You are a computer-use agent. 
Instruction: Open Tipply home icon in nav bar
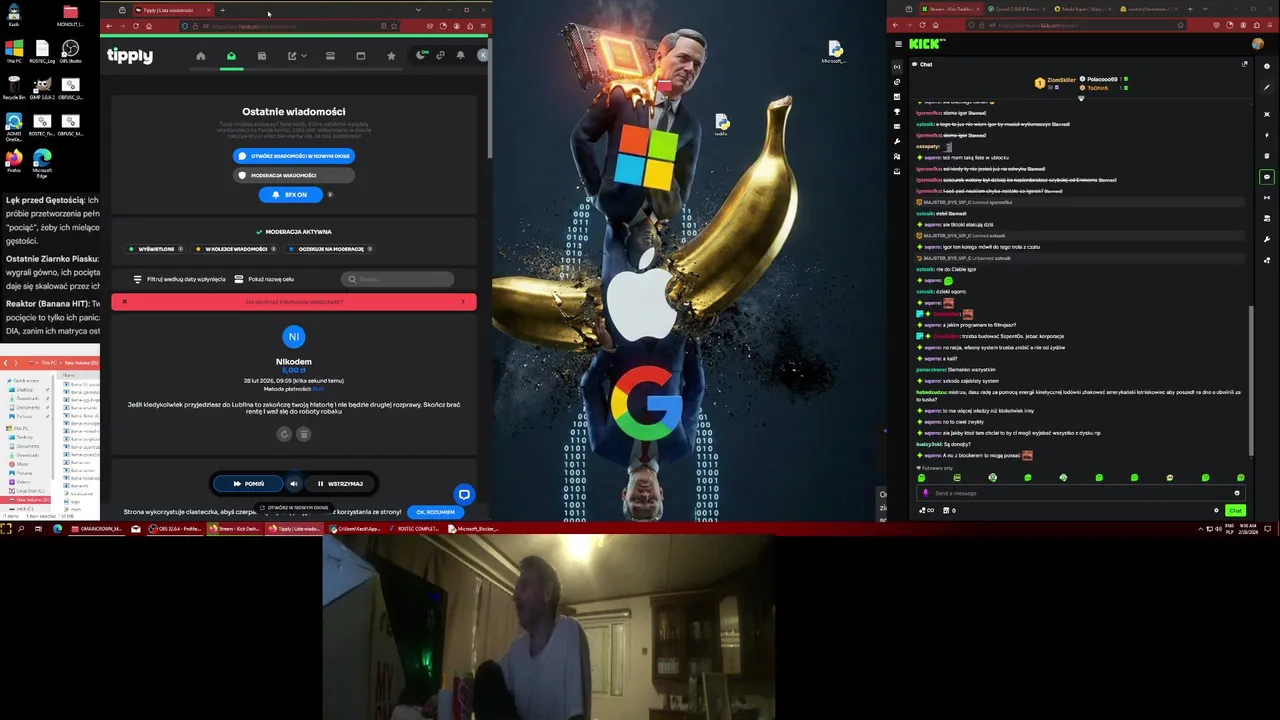[201, 56]
